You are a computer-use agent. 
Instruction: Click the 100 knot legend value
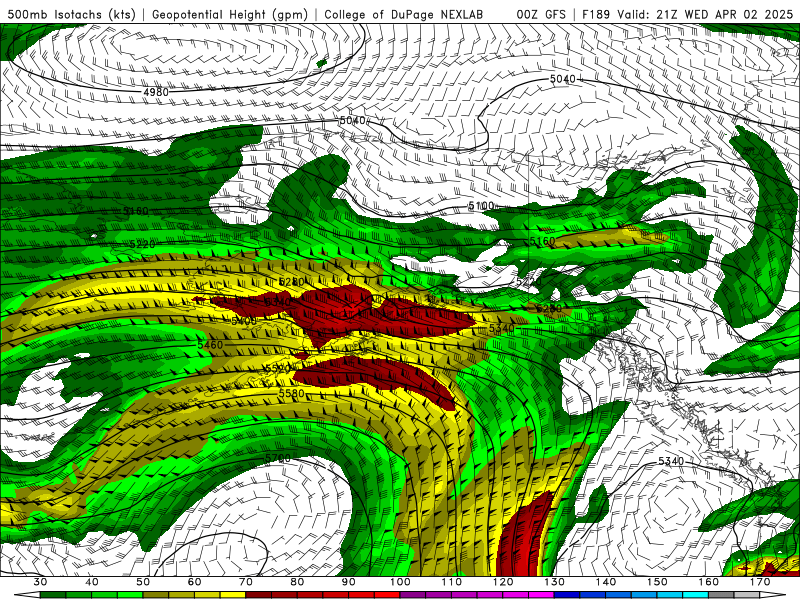click(x=400, y=582)
